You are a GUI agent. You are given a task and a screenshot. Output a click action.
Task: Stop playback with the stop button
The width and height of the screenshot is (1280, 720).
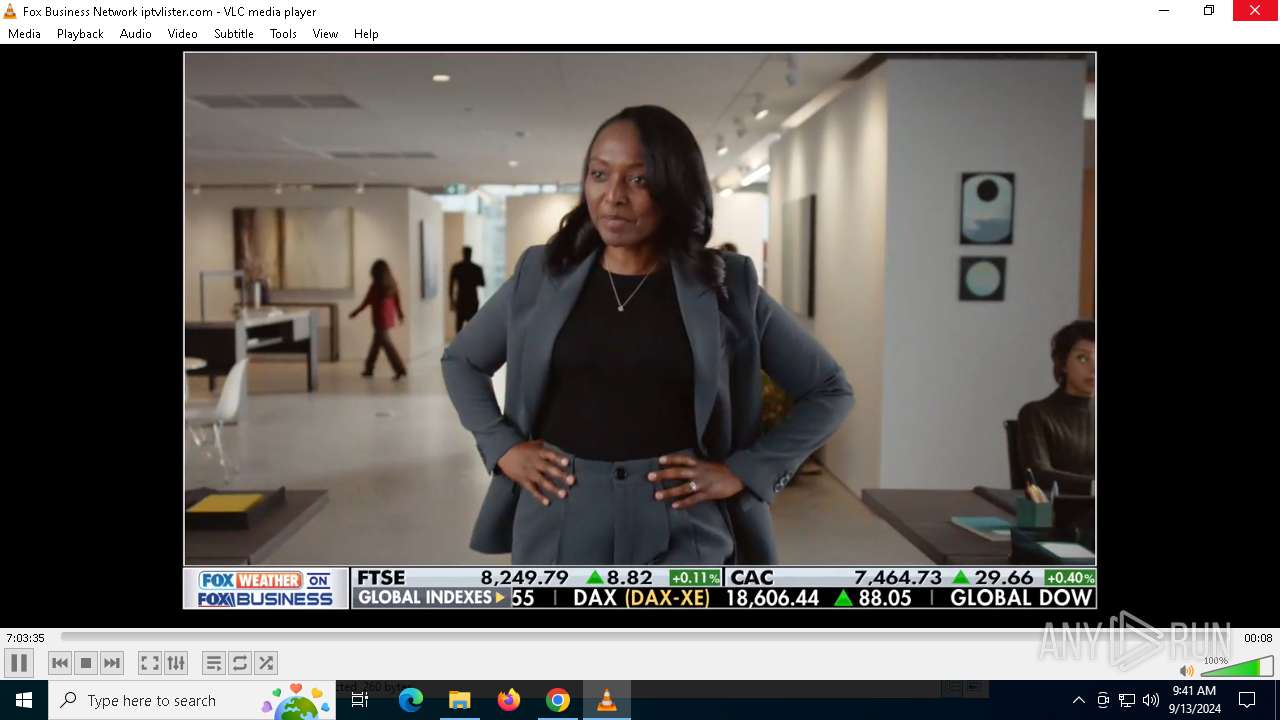tap(86, 663)
